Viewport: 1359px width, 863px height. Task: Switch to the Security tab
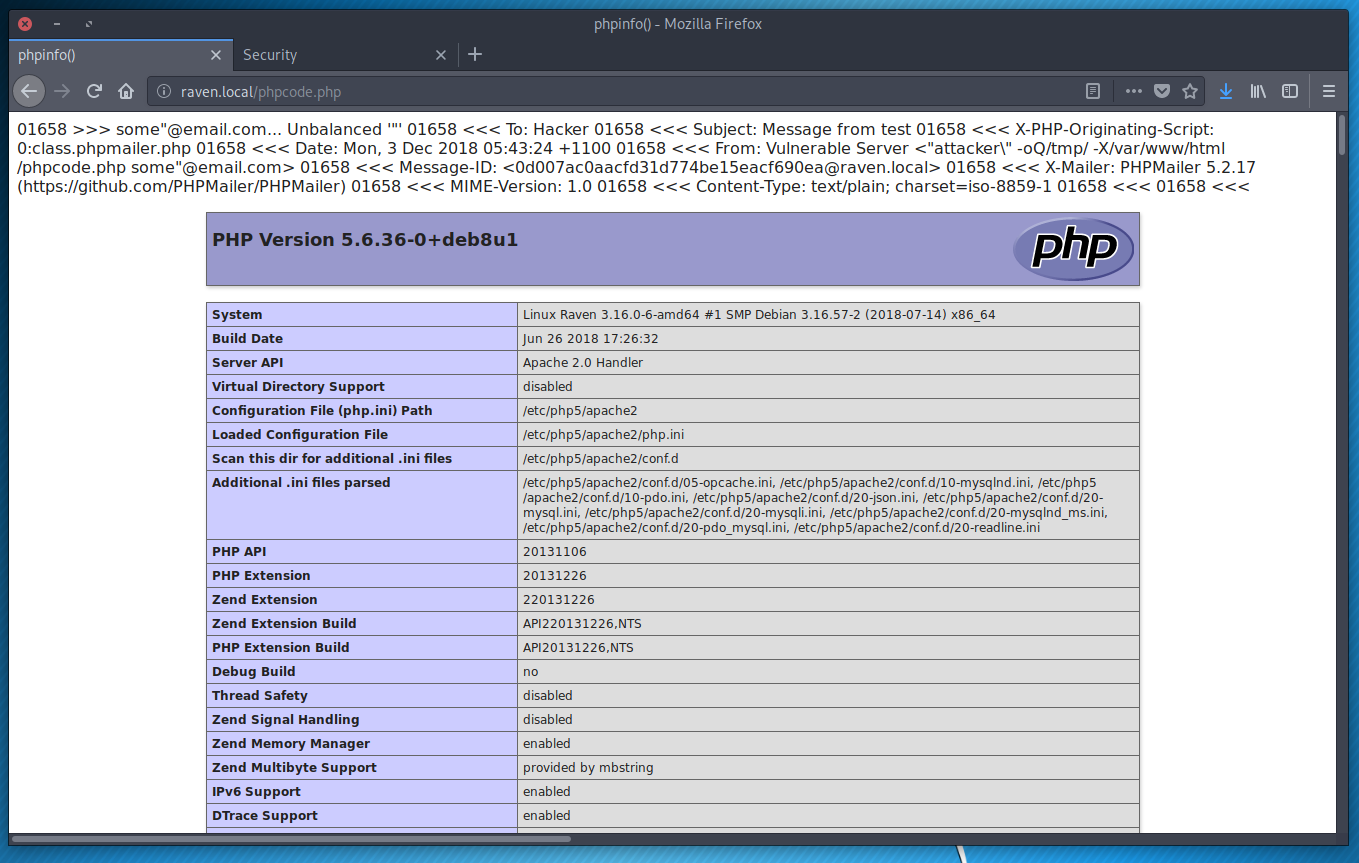pos(345,55)
